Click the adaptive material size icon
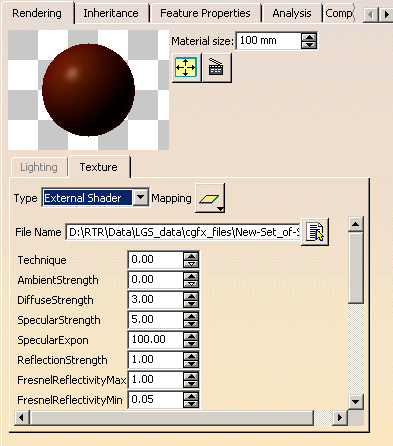 [x=186, y=67]
